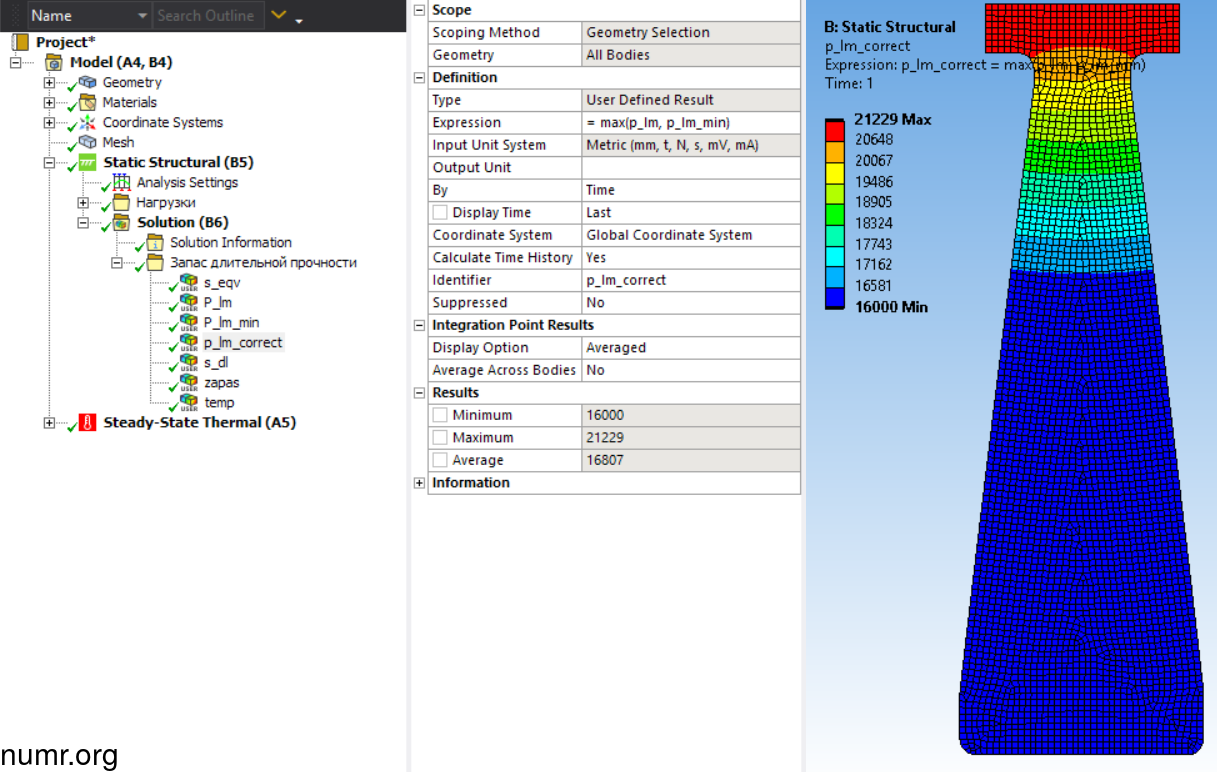
Task: Expand the Information section
Action: click(419, 483)
